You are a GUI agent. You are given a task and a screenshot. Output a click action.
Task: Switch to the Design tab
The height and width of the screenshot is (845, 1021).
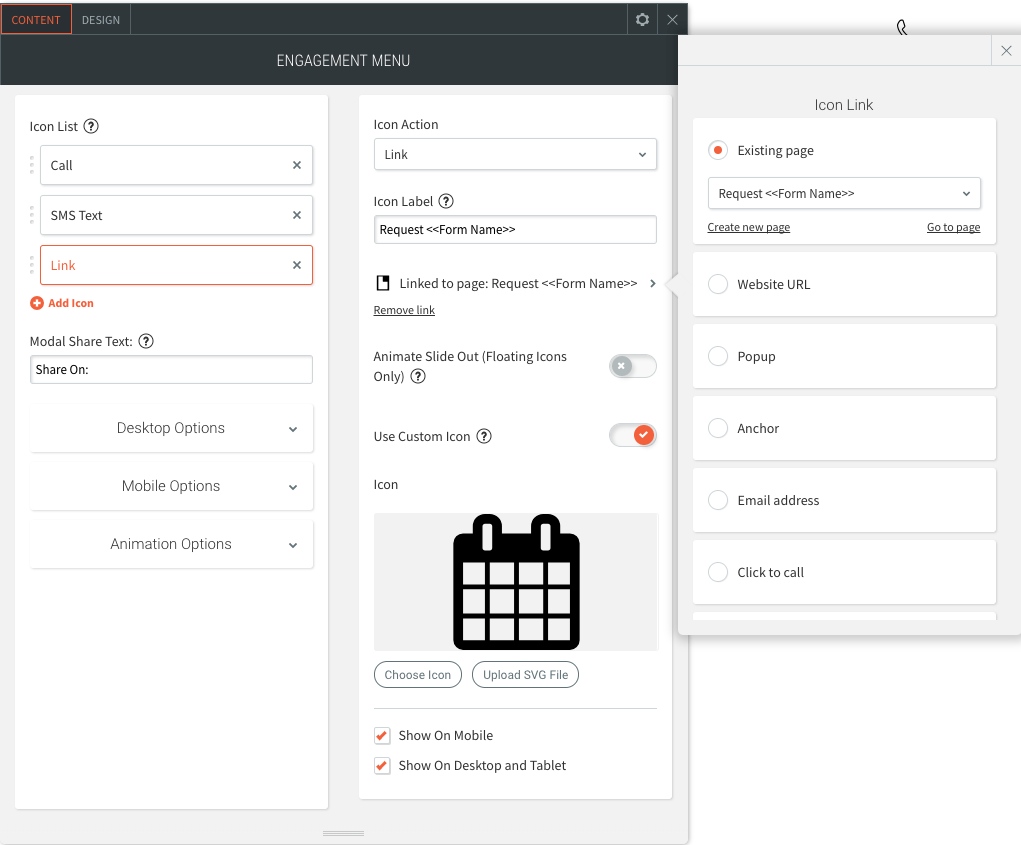[x=101, y=20]
